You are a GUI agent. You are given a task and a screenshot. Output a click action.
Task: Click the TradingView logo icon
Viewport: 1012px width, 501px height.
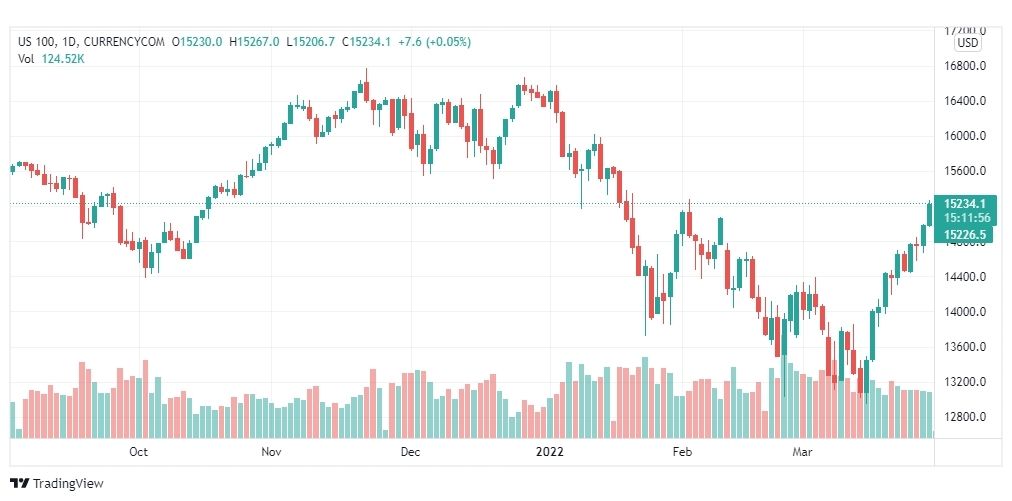click(x=20, y=483)
